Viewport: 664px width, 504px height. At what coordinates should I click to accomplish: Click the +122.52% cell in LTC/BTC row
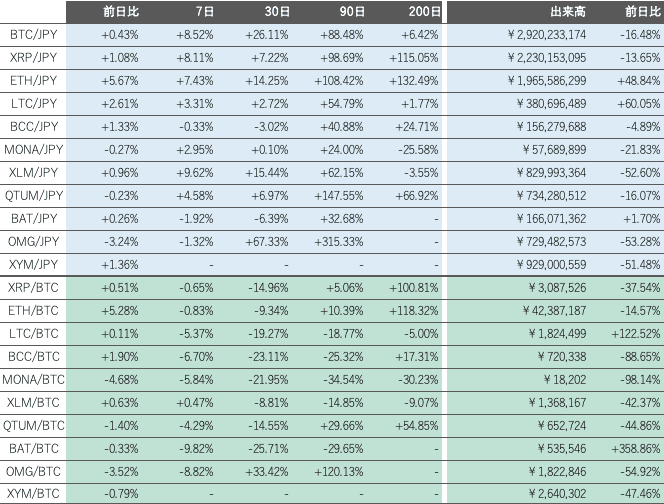tap(633, 333)
